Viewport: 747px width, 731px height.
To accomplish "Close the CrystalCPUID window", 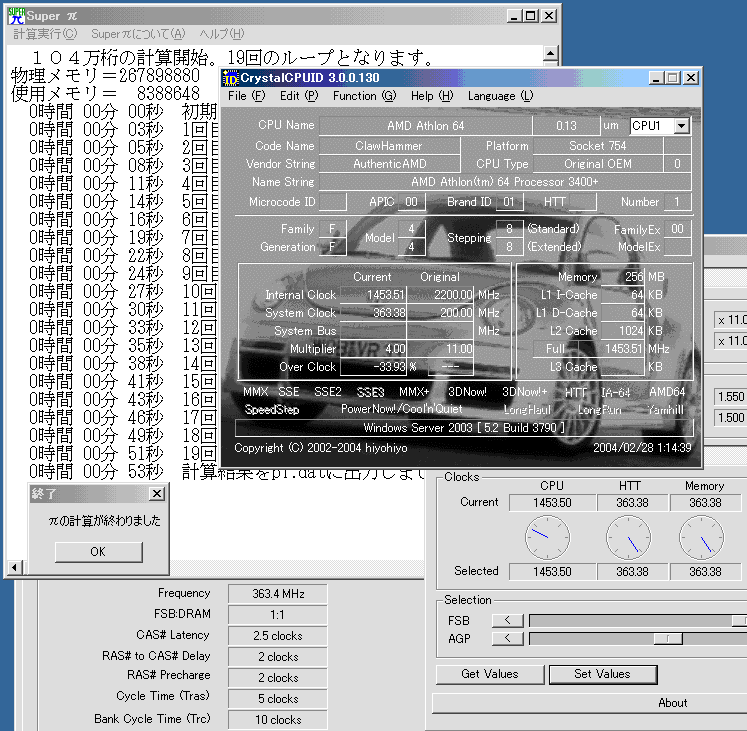I will point(691,78).
